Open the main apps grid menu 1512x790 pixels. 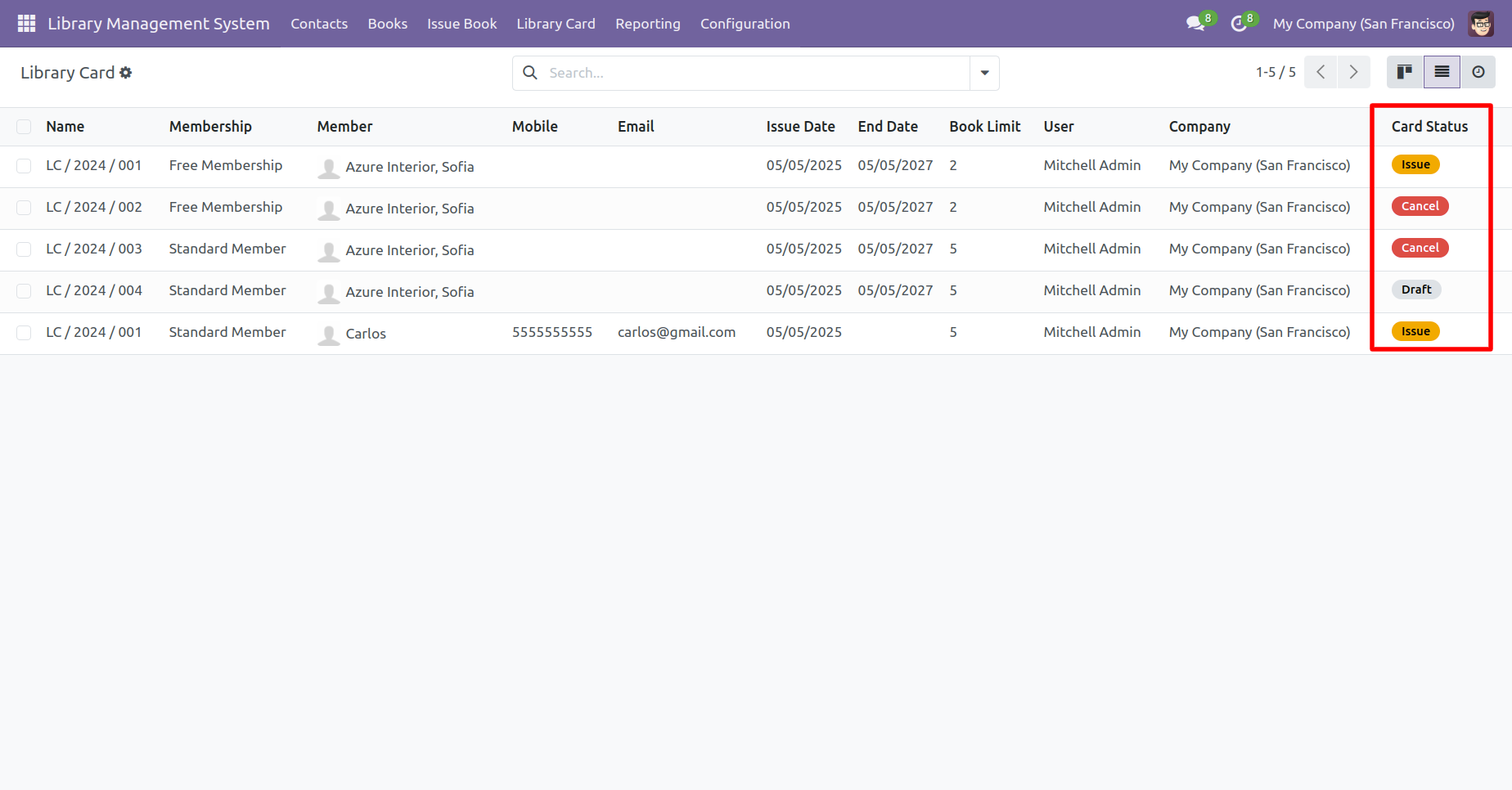26,24
